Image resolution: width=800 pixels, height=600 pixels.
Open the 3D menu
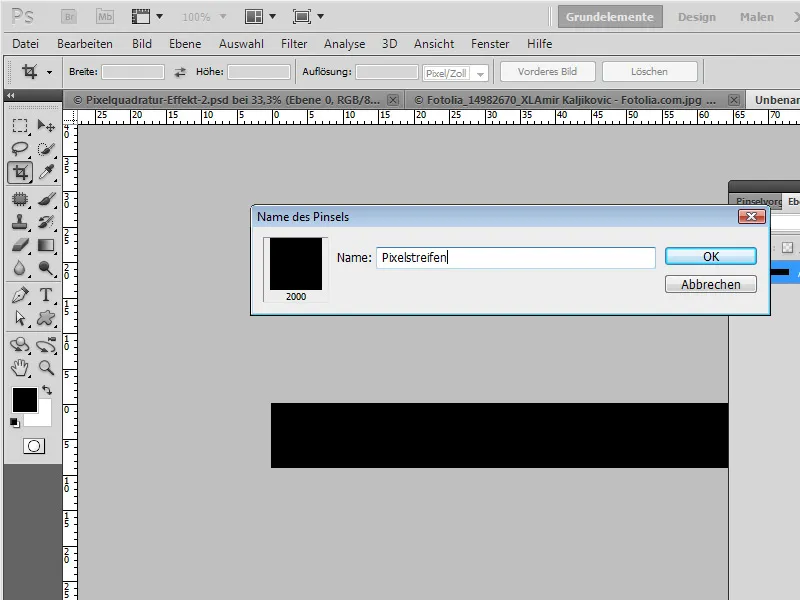pos(389,44)
